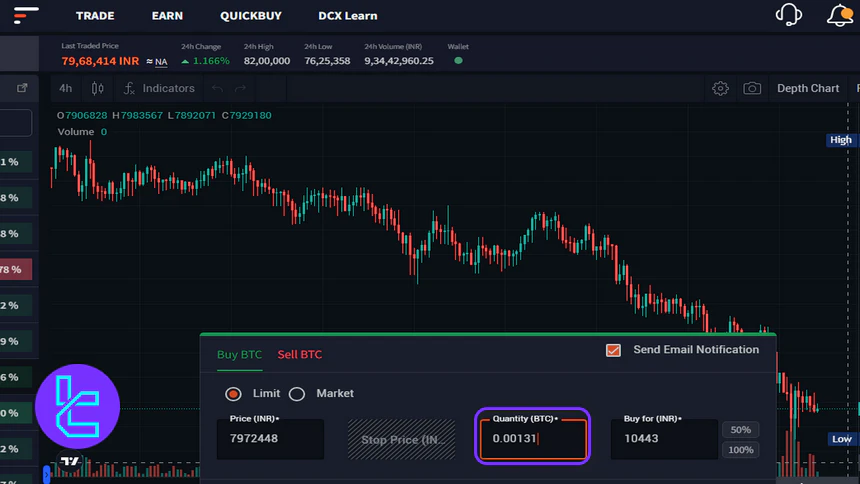860x484 pixels.
Task: Click the Price (INR) input field
Action: coord(270,439)
